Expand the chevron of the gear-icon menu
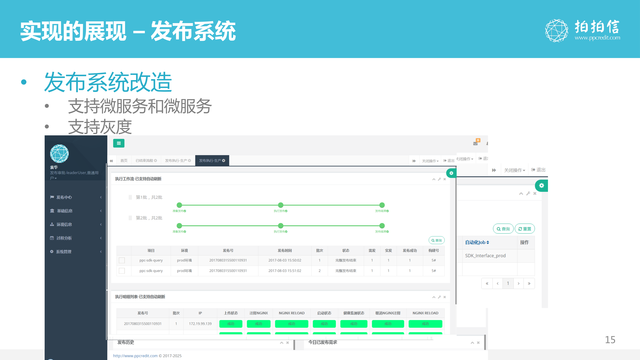This screenshot has height=360, width=640. click(x=101, y=251)
